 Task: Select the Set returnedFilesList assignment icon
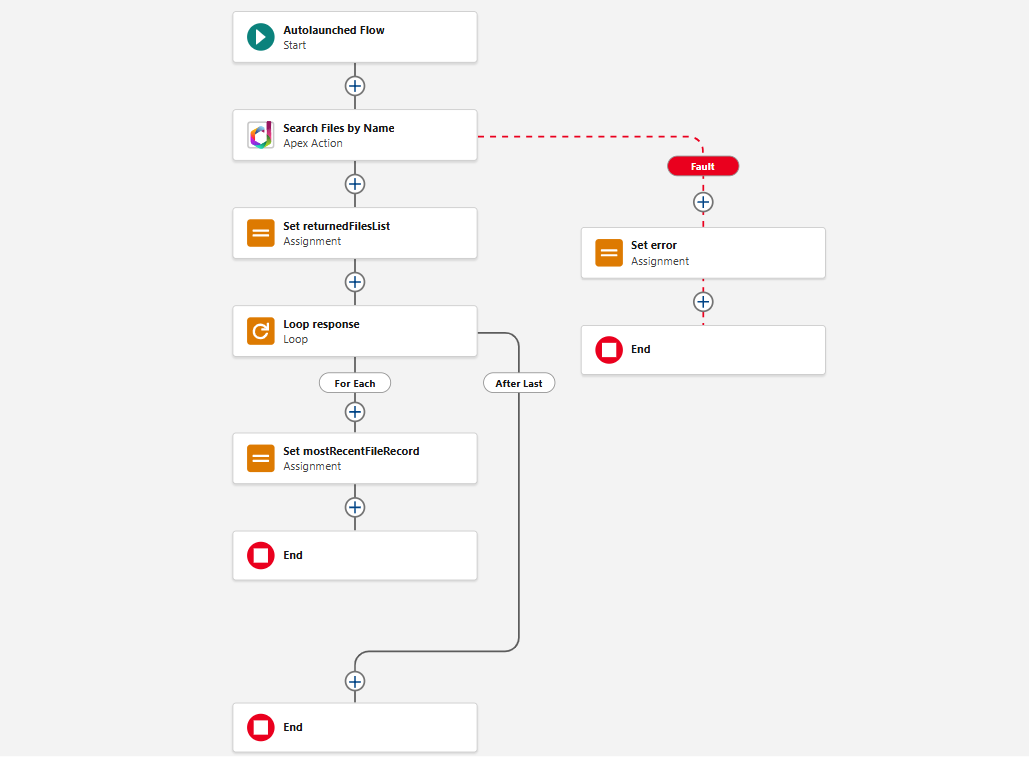pyautogui.click(x=261, y=233)
